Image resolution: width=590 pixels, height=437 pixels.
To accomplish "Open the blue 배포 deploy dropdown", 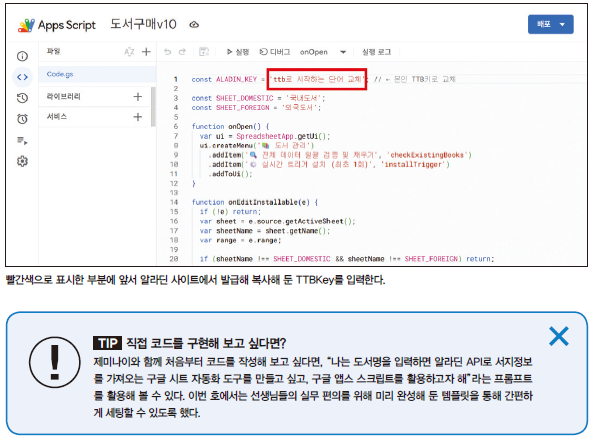I will tap(550, 24).
